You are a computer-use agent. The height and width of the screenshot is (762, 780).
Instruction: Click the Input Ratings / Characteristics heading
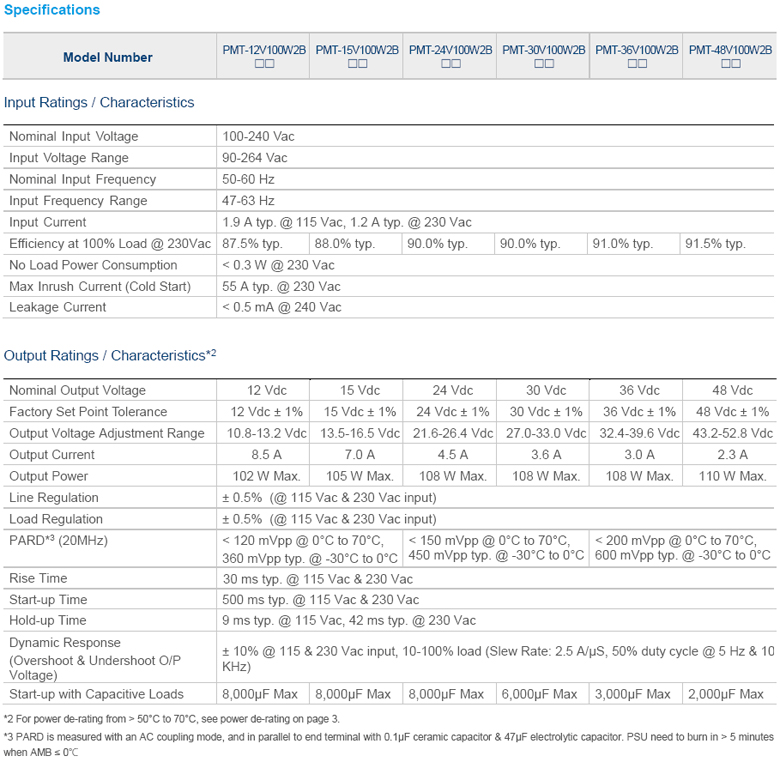[x=99, y=102]
